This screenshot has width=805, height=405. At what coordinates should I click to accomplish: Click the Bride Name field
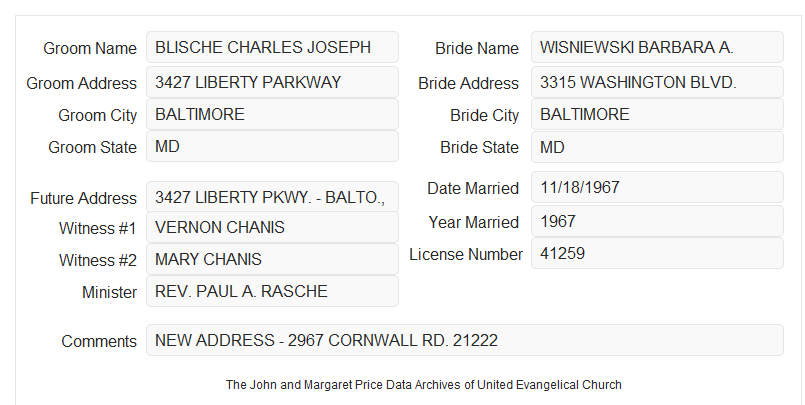tap(657, 47)
